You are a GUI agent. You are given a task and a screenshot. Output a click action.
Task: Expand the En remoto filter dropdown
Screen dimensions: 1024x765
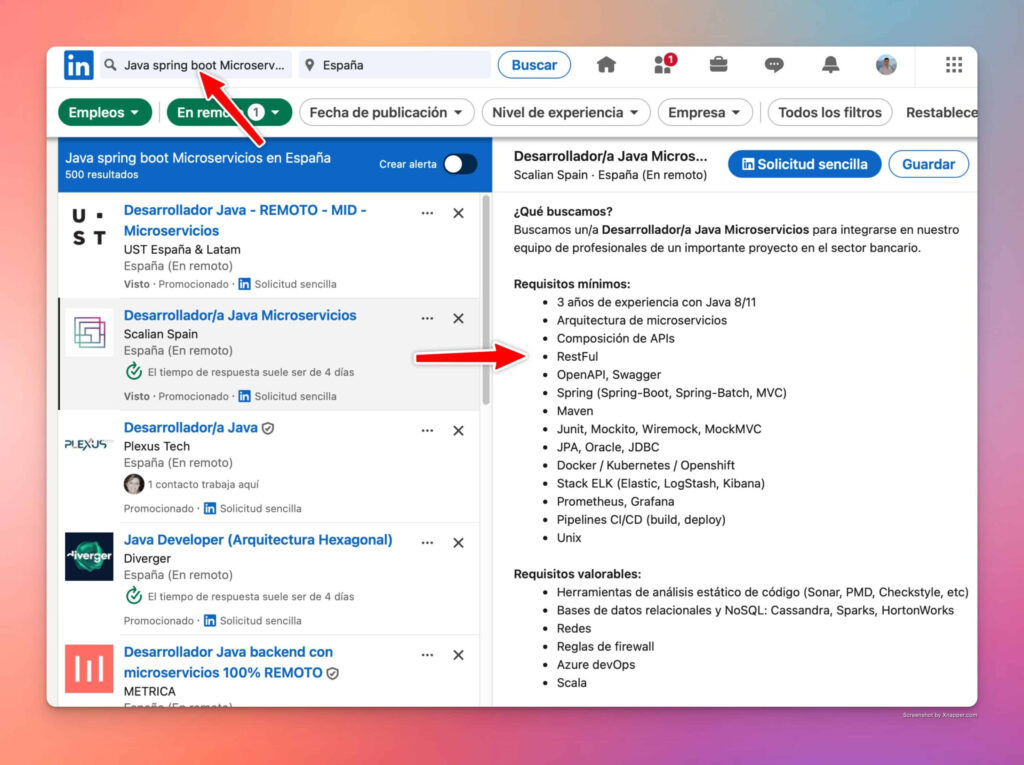(229, 112)
